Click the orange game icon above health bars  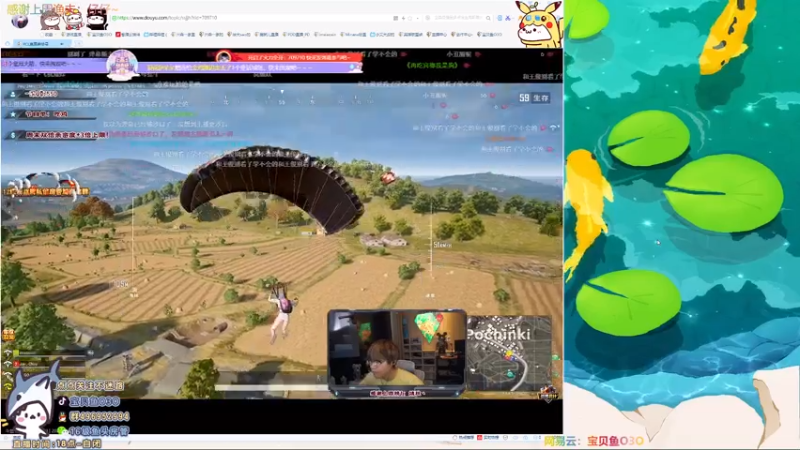coord(9,335)
